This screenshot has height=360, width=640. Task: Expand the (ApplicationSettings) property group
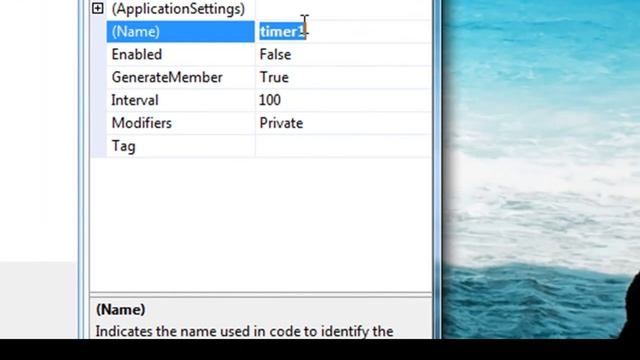coord(97,8)
